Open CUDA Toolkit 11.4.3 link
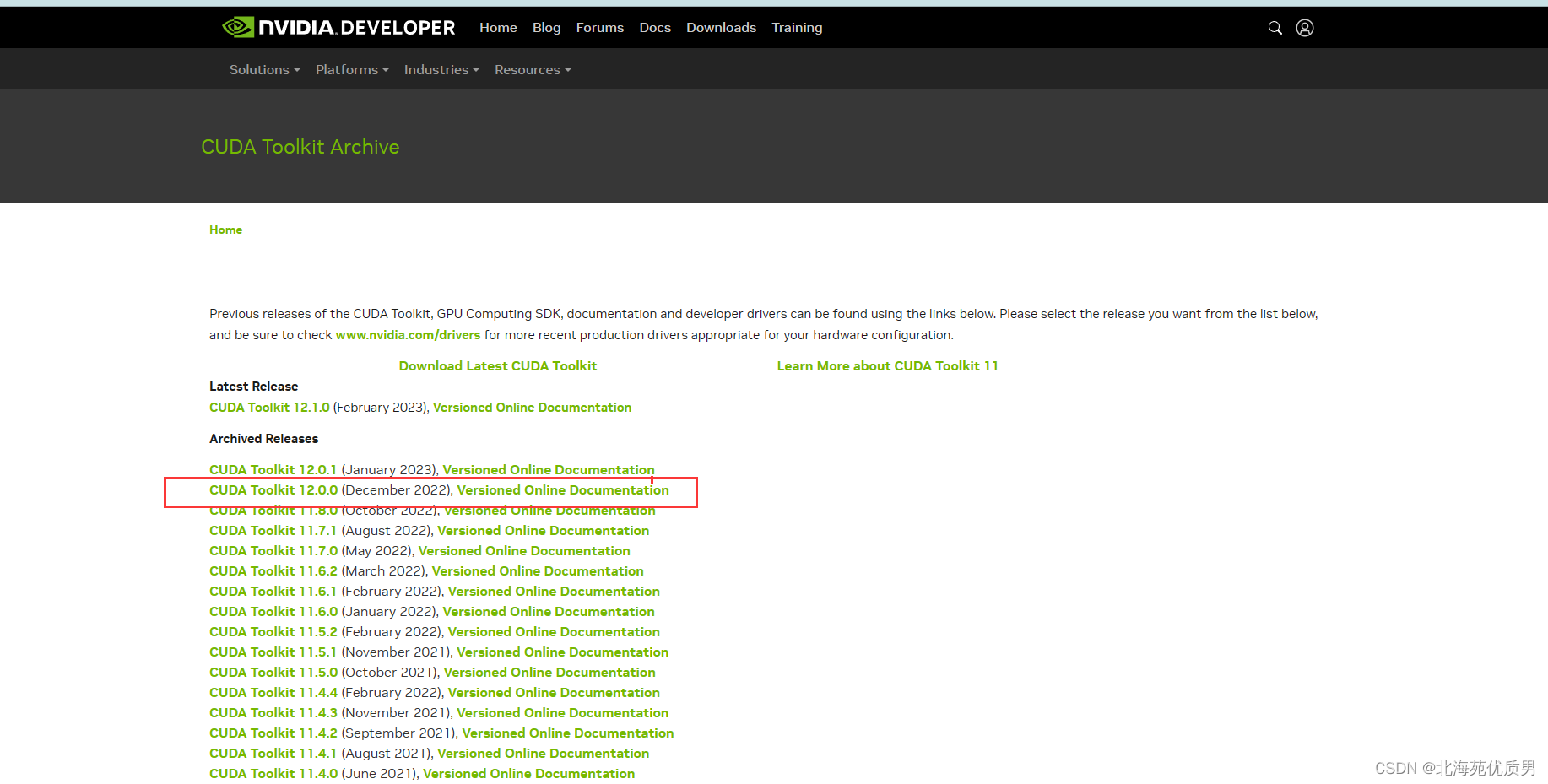The image size is (1548, 784). [x=273, y=713]
